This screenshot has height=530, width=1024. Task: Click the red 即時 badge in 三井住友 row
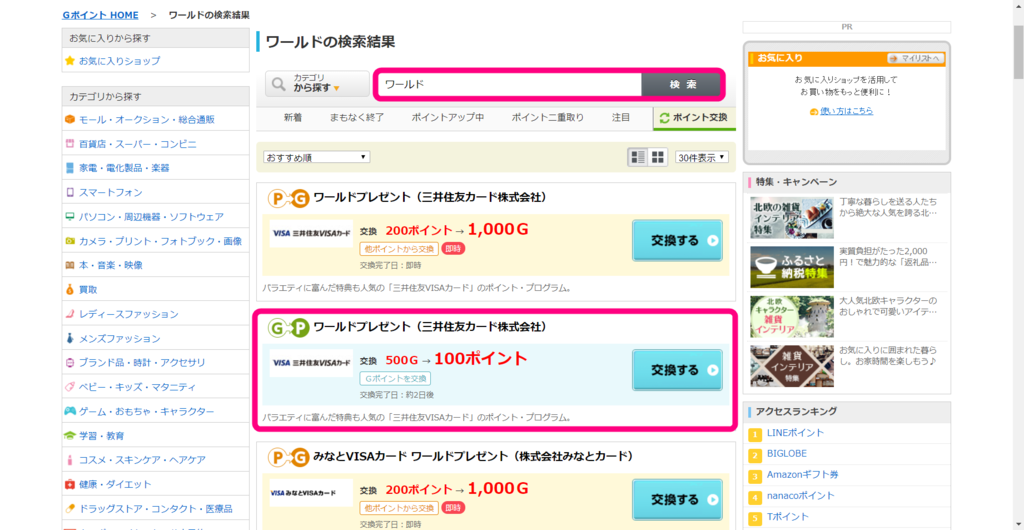[x=453, y=249]
